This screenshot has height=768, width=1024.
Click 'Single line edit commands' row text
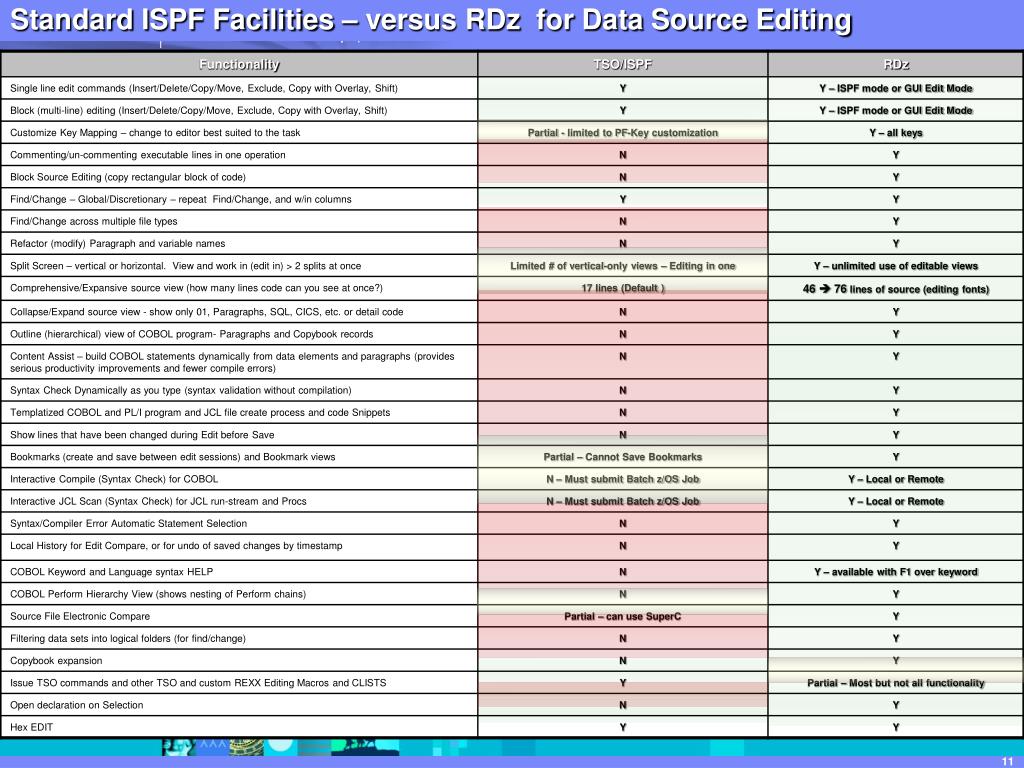[204, 88]
